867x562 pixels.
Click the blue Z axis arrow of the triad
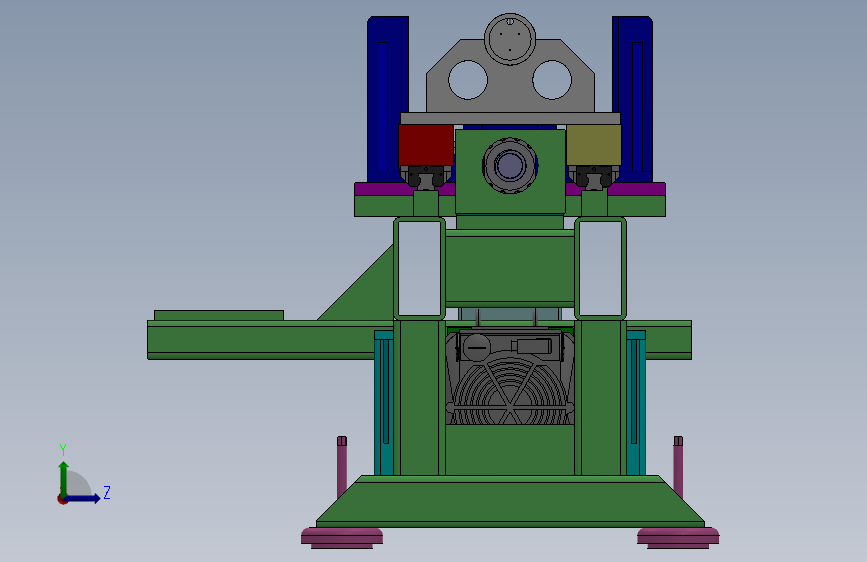tap(84, 498)
